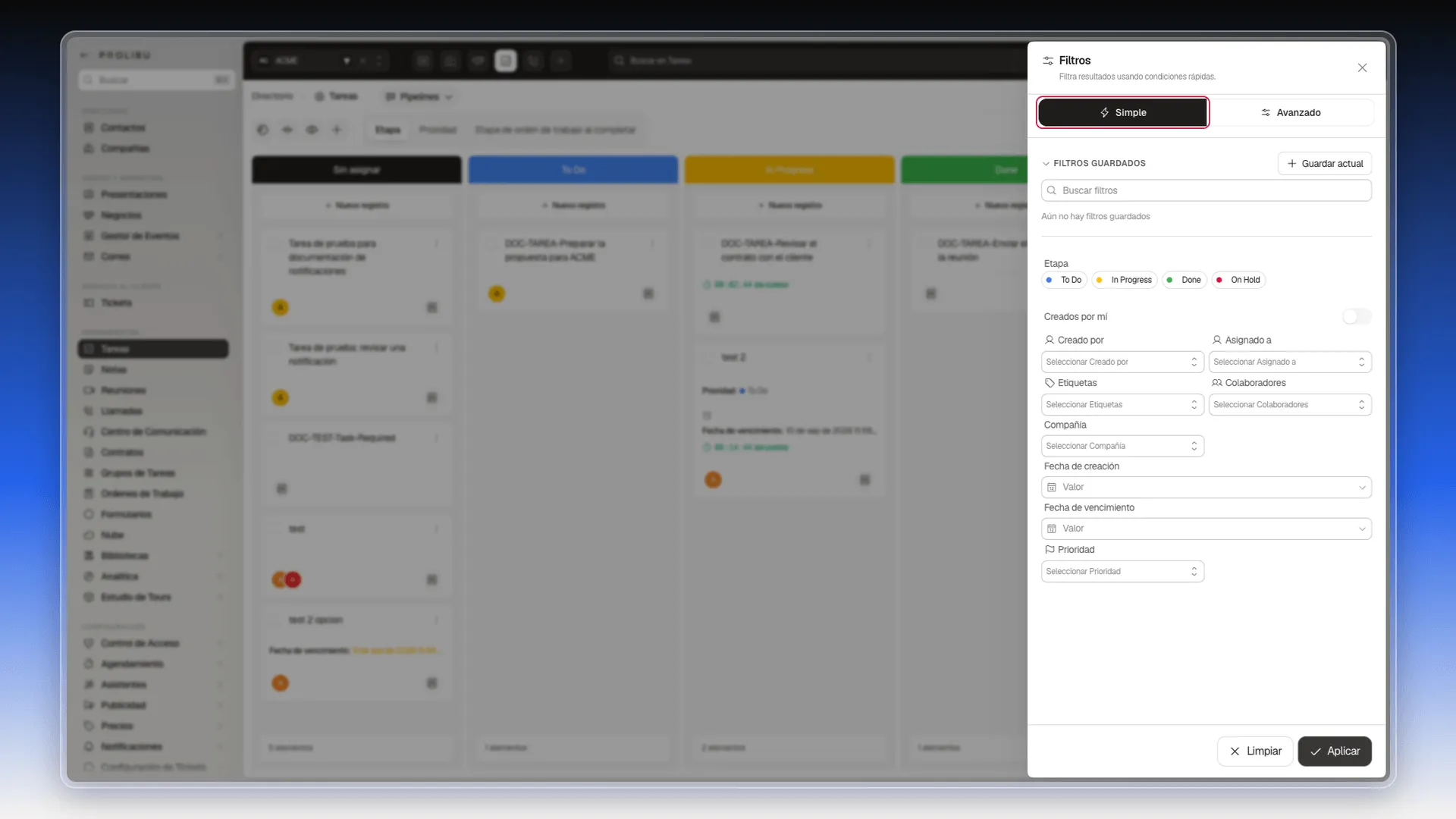The height and width of the screenshot is (819, 1456).
Task: Open the Seleccionar Asignado a dropdown
Action: pyautogui.click(x=1290, y=362)
